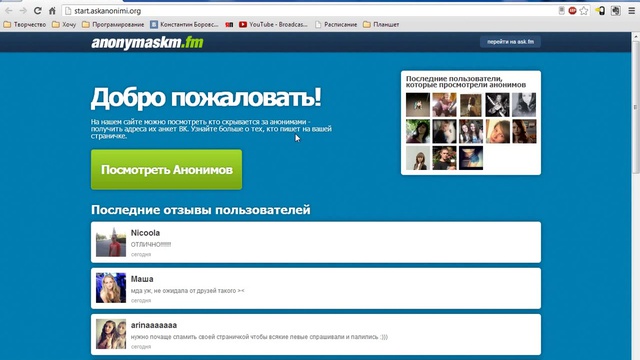Image resolution: width=640 pixels, height=360 pixels.
Task: Click review text мда уж, не ожидала
Action: click(187, 291)
